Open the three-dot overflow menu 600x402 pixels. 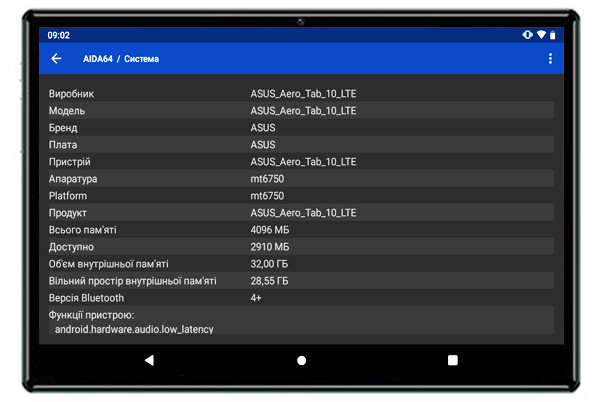click(550, 59)
